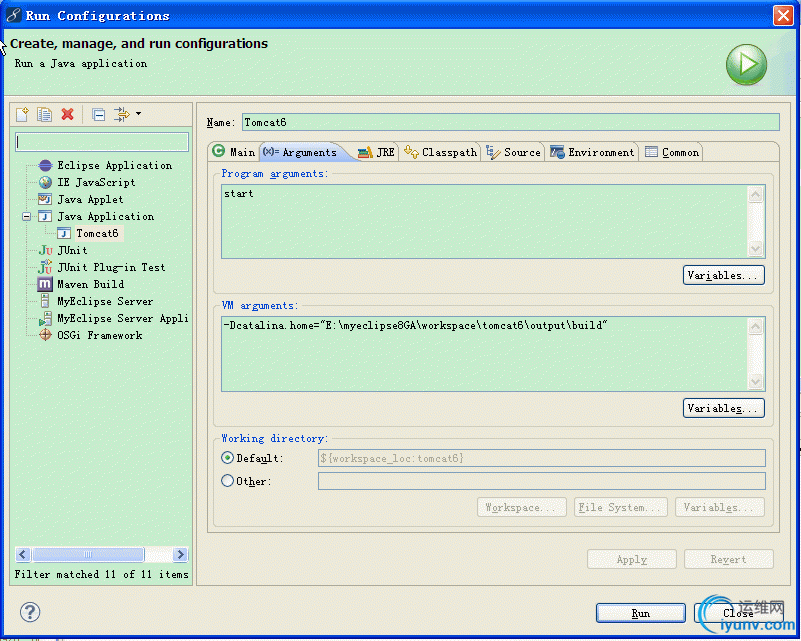Click inside the VM arguments text area
The height and width of the screenshot is (641, 801).
coord(484,354)
